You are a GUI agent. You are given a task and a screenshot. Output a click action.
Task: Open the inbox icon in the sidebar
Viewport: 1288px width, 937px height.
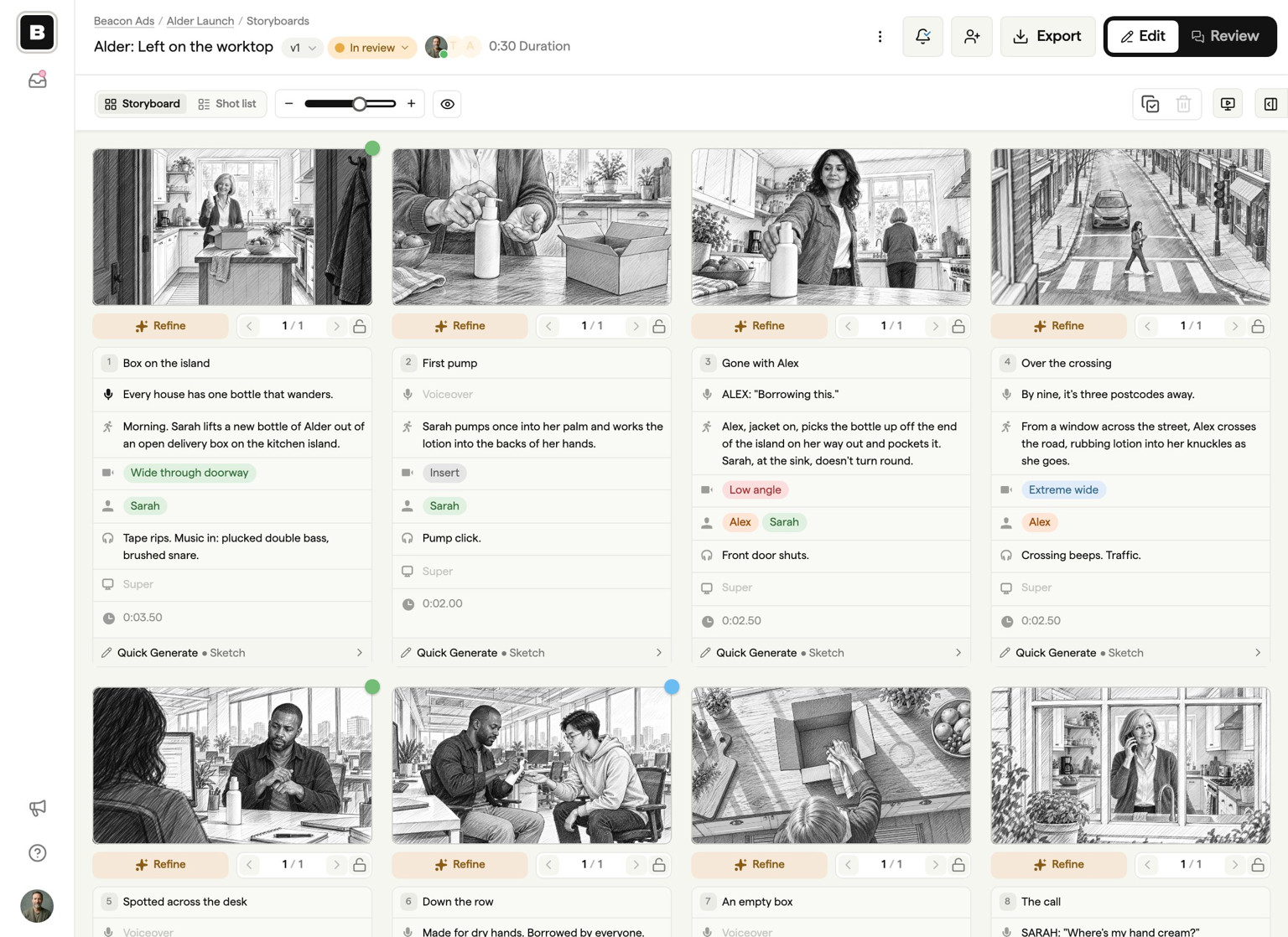click(x=37, y=80)
